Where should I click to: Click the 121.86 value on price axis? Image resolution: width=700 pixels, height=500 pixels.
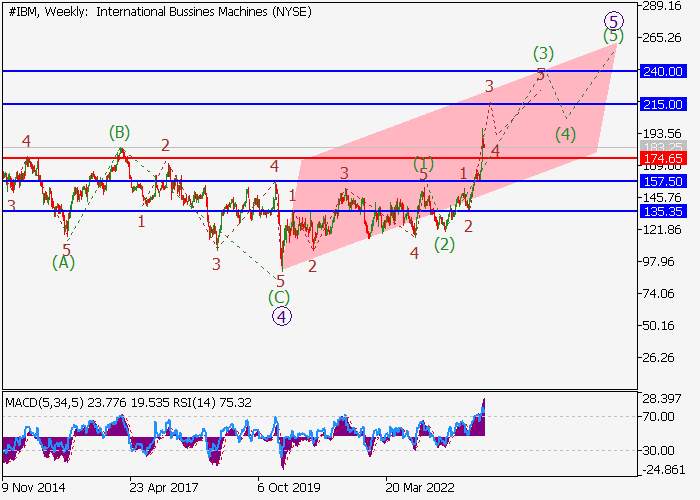click(x=662, y=229)
